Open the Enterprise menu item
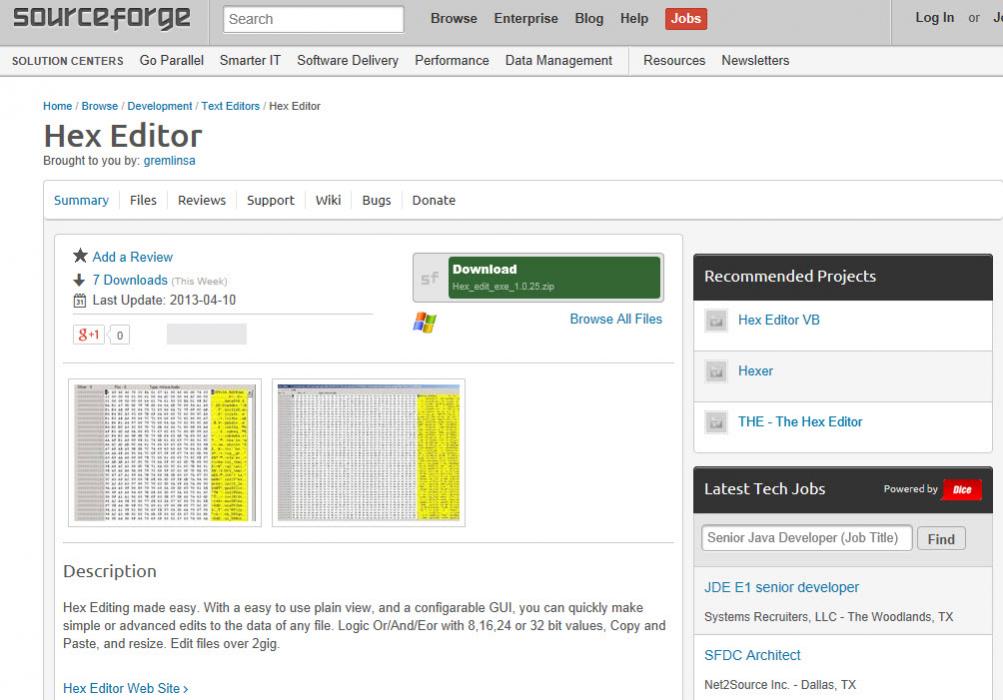 tap(526, 19)
